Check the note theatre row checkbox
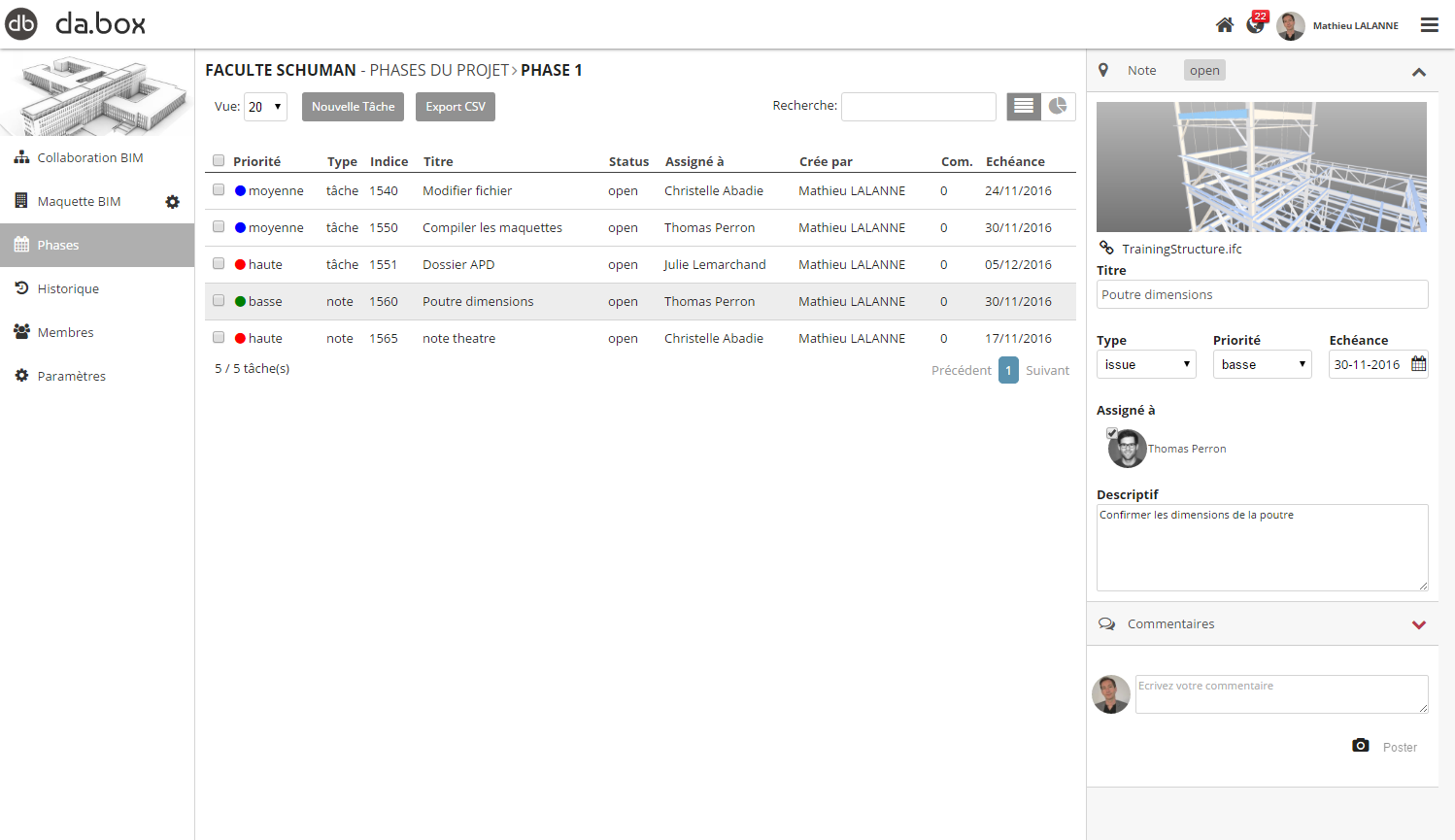The height and width of the screenshot is (840, 1455). point(219,338)
